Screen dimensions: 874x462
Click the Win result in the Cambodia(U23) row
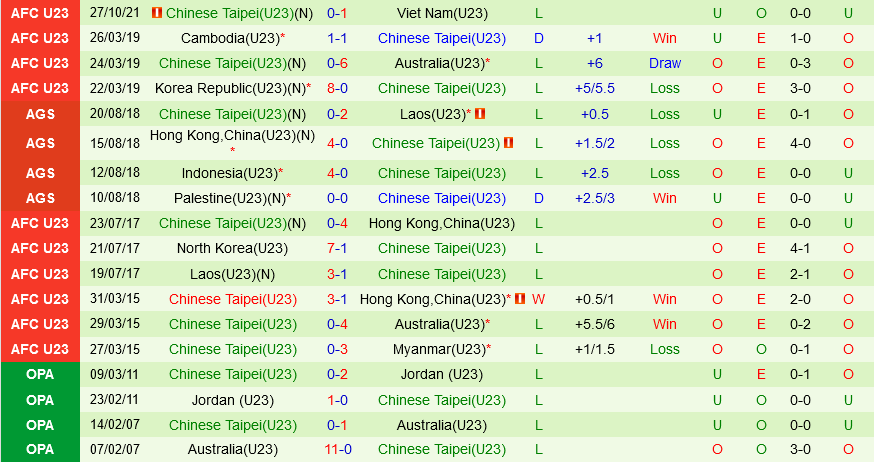click(664, 38)
